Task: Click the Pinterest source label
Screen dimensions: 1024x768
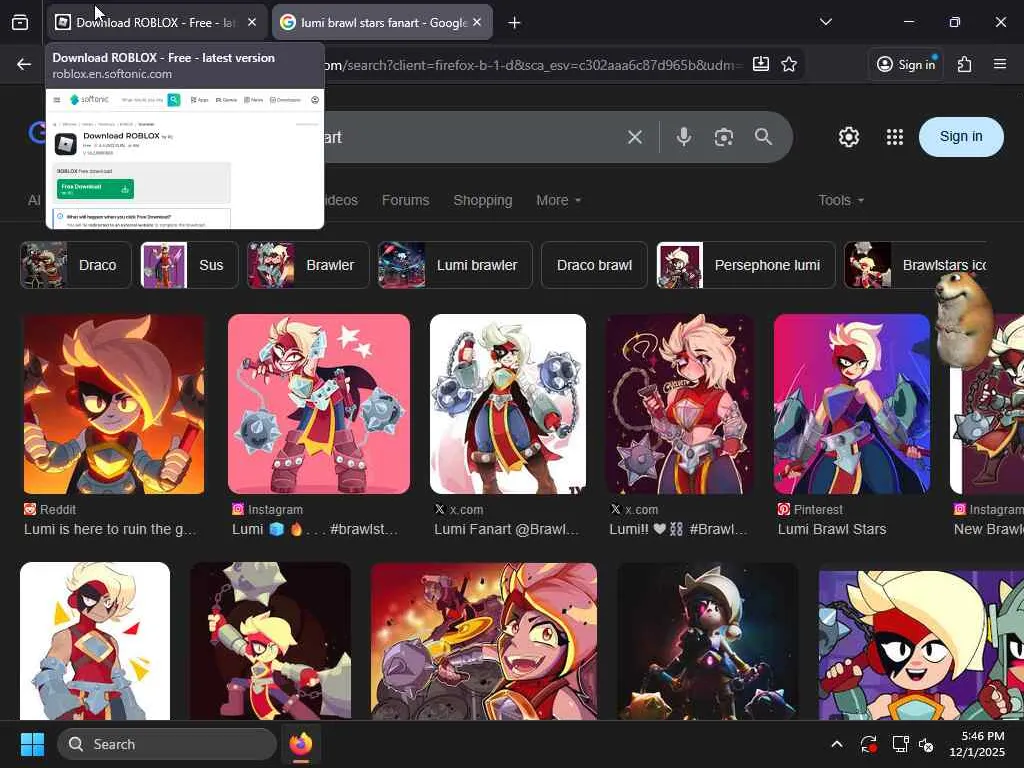Action: [810, 509]
